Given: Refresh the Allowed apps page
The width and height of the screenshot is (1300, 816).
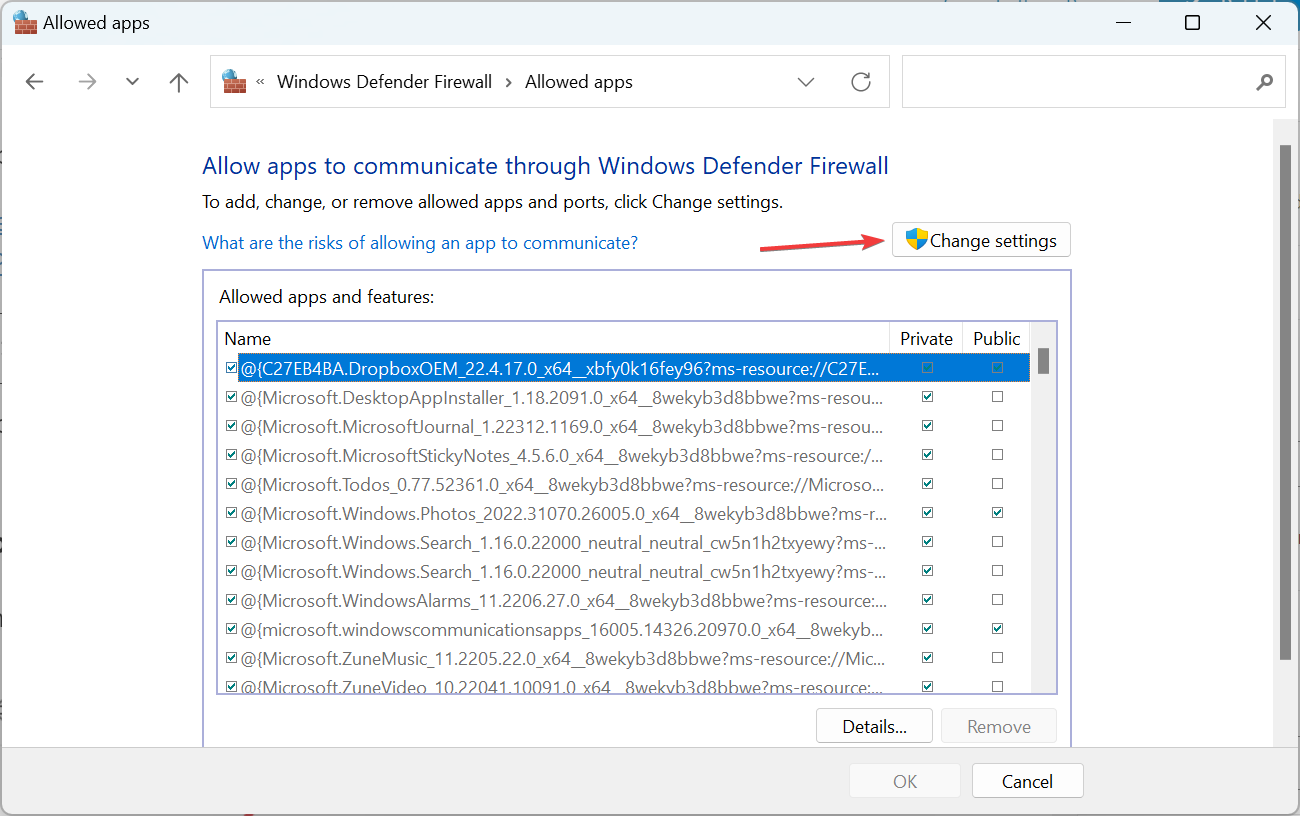Looking at the screenshot, I should tap(861, 82).
